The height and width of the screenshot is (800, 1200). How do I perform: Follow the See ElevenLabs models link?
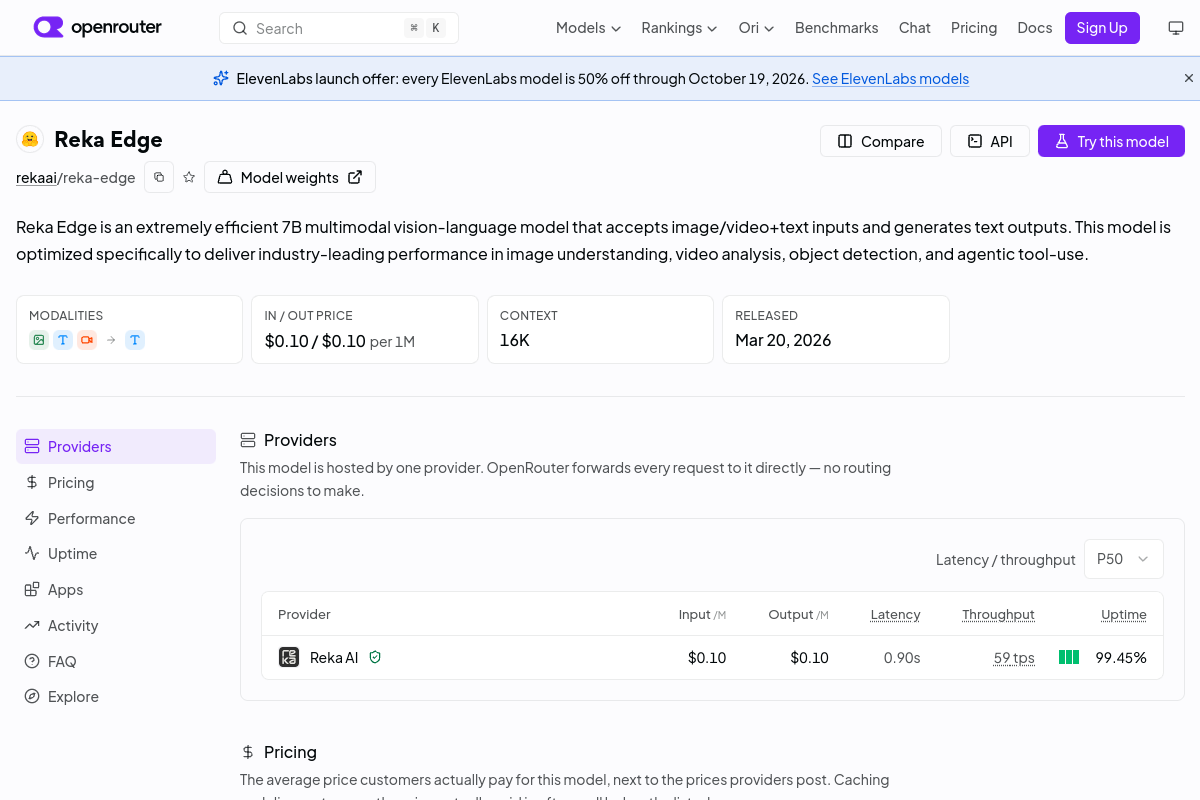[890, 79]
